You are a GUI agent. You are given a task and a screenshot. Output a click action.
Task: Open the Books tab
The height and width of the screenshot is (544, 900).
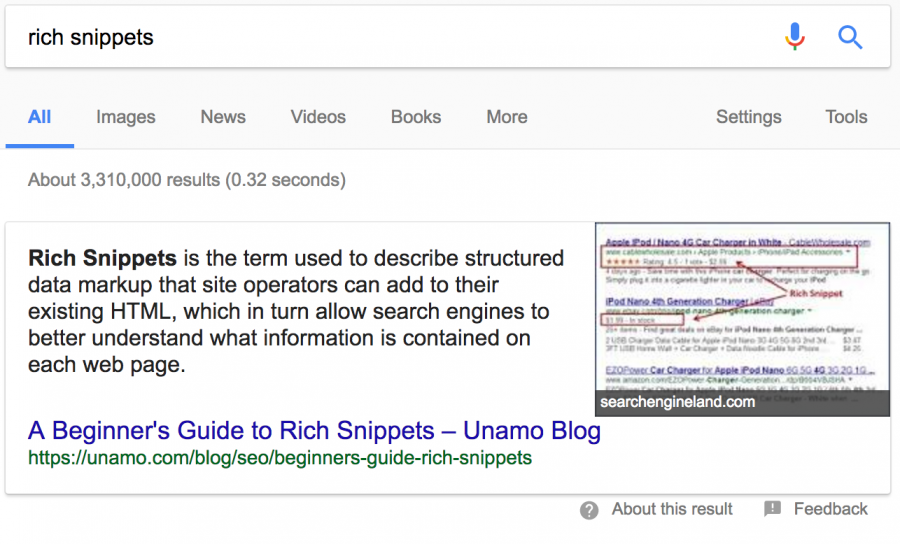tap(416, 117)
